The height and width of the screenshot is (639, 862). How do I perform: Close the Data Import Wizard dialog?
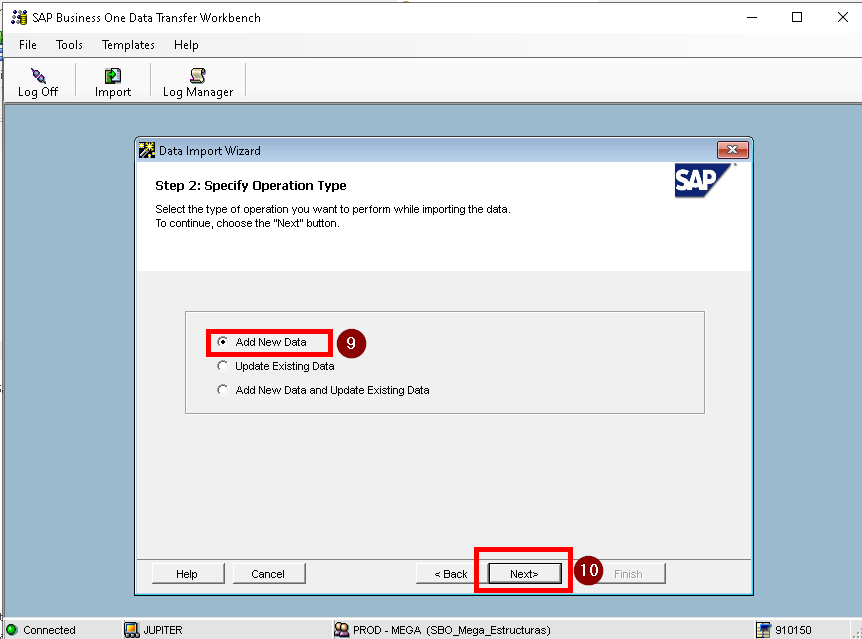732,150
